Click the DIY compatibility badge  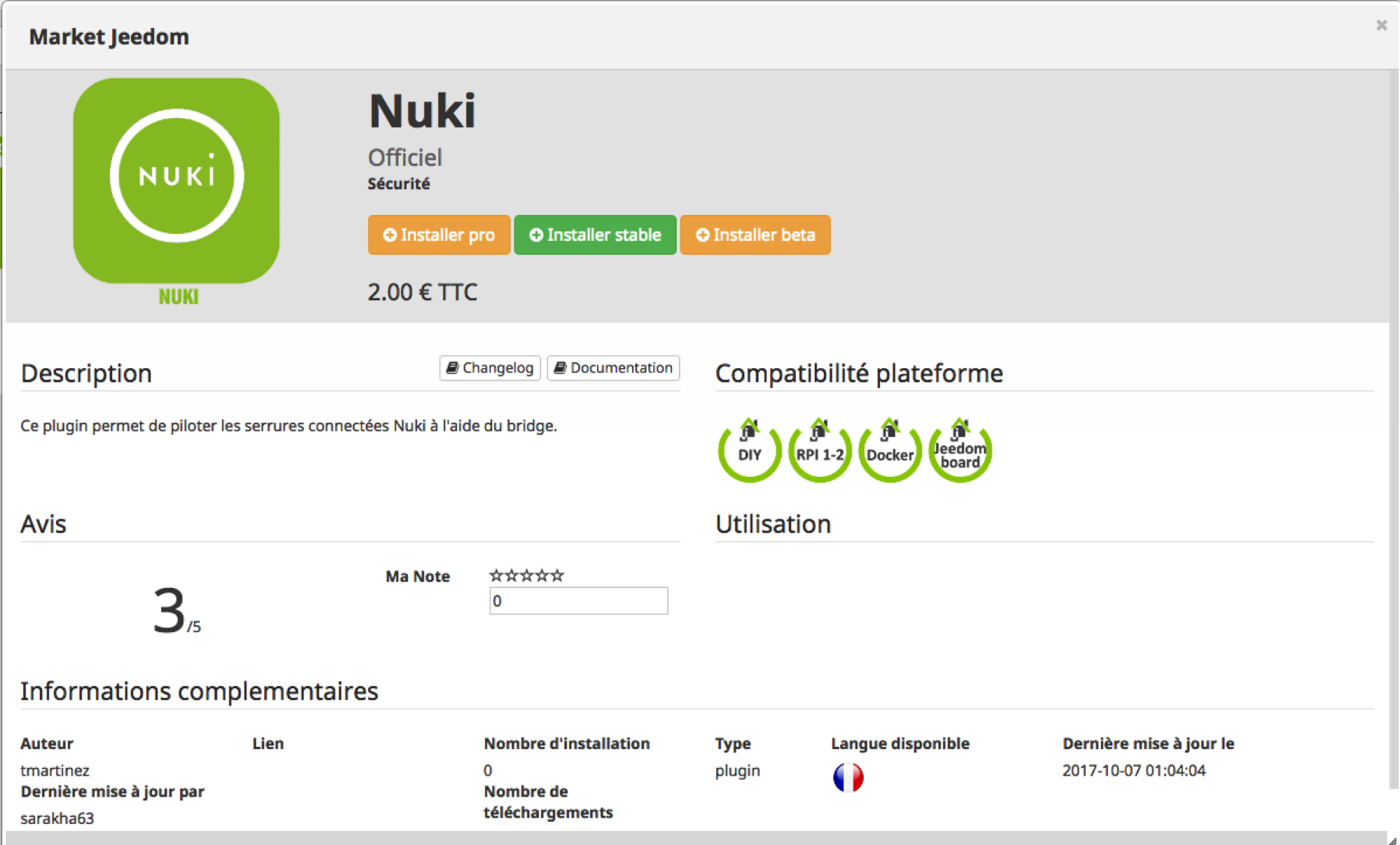click(x=750, y=450)
